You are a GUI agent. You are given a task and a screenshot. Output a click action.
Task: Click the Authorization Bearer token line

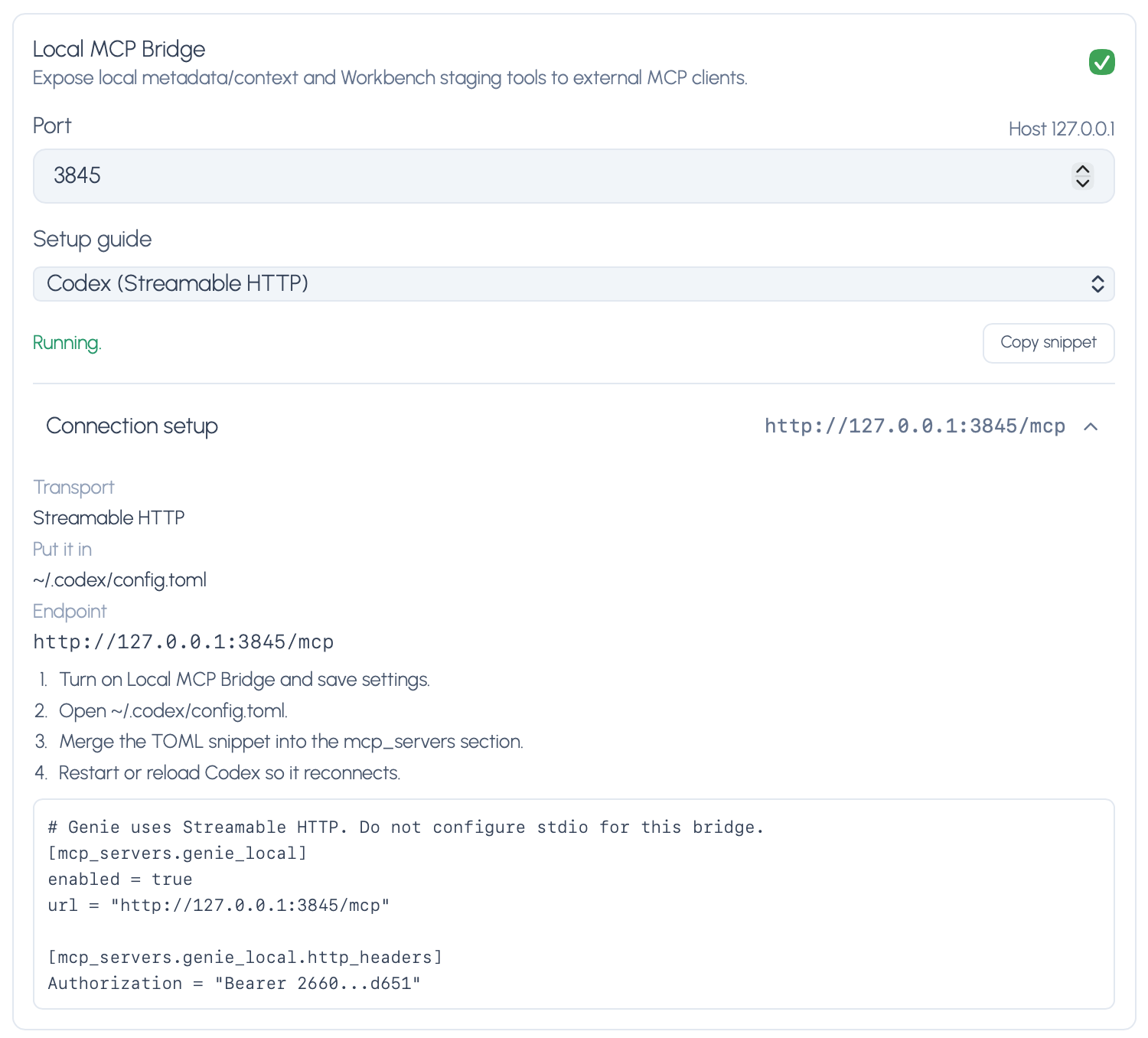234,984
